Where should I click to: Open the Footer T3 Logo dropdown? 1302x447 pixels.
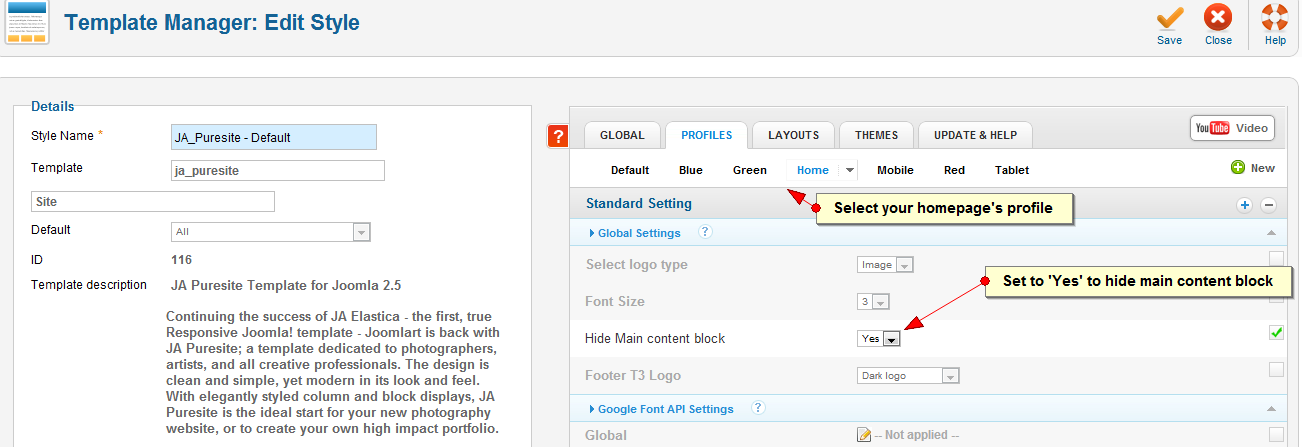(x=950, y=376)
